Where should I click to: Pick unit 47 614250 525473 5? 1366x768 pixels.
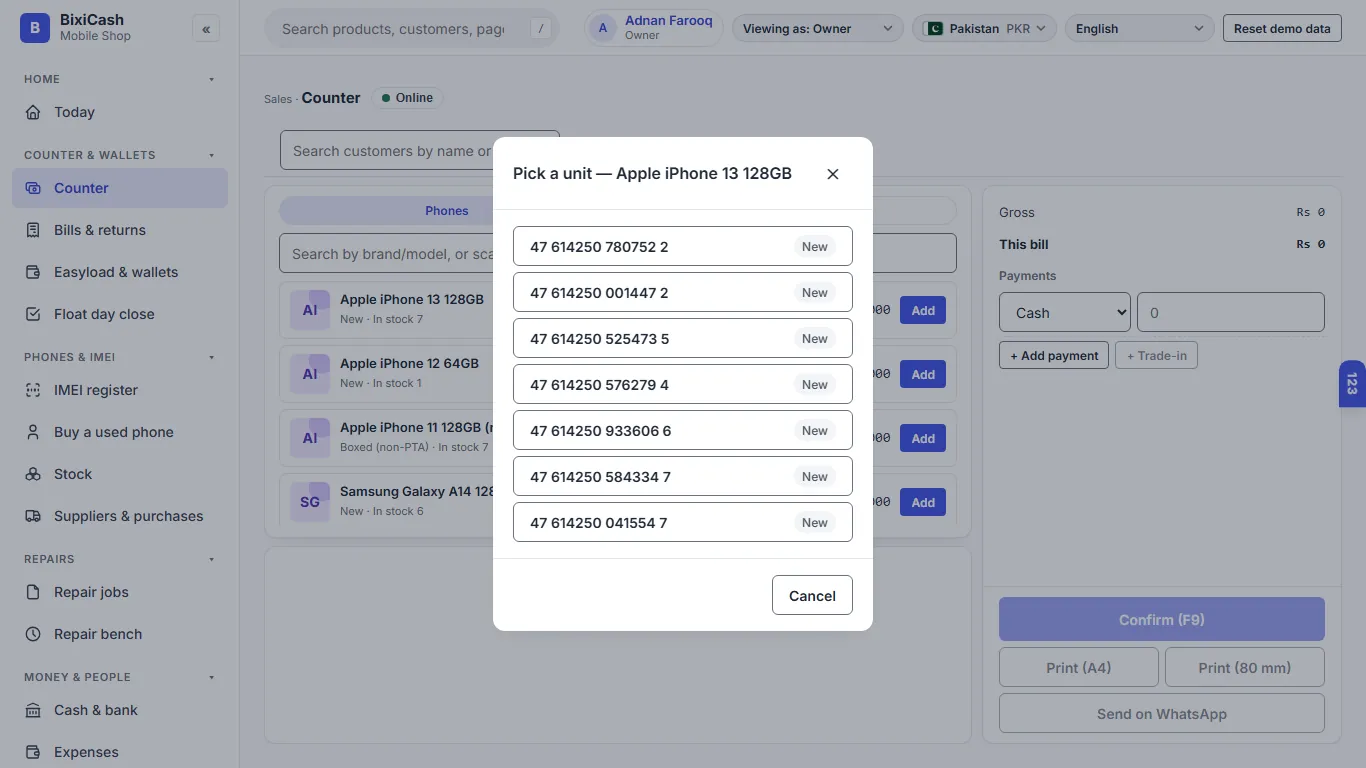point(683,339)
